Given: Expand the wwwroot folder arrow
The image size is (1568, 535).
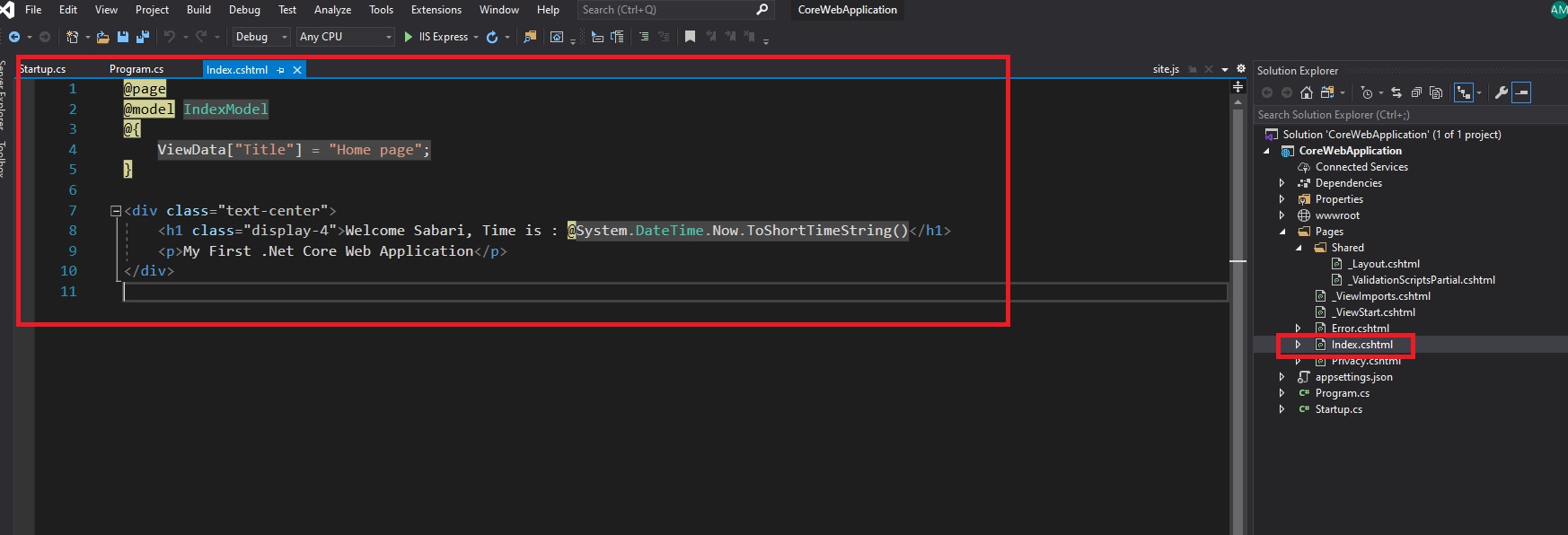Looking at the screenshot, I should [1282, 215].
